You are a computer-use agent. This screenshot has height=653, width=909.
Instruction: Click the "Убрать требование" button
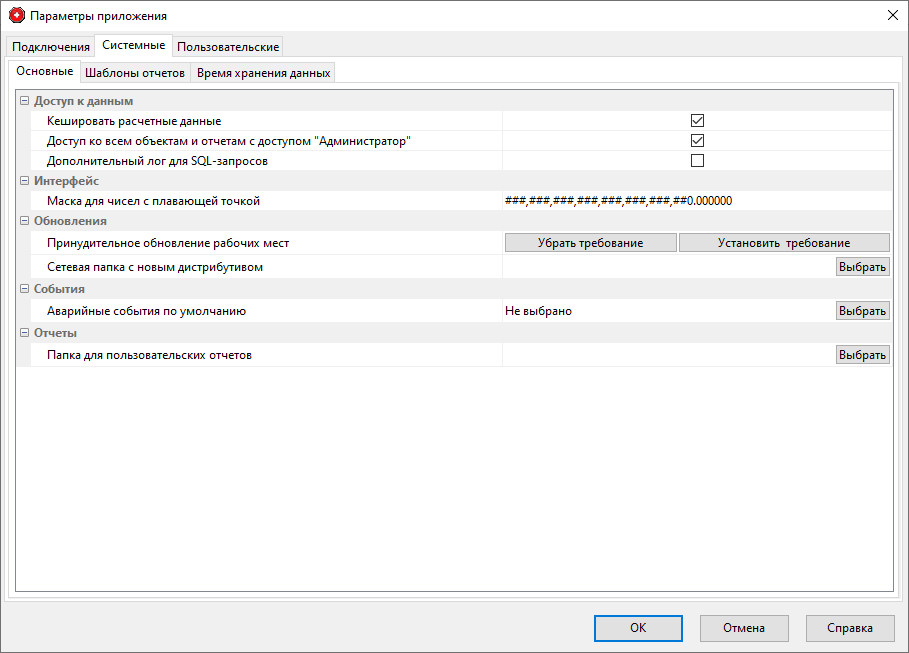pos(590,243)
